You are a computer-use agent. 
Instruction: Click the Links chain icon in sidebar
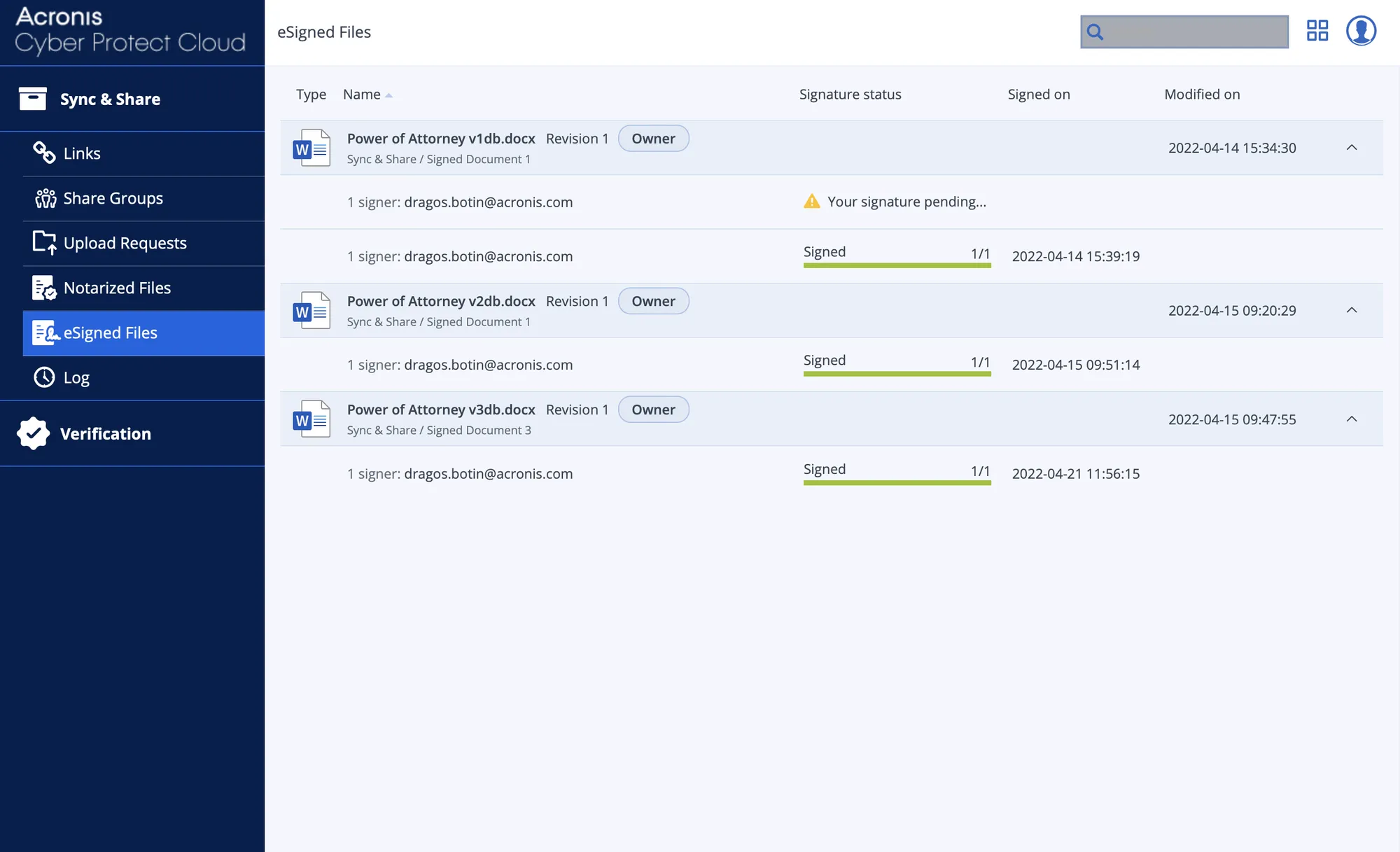coord(44,153)
